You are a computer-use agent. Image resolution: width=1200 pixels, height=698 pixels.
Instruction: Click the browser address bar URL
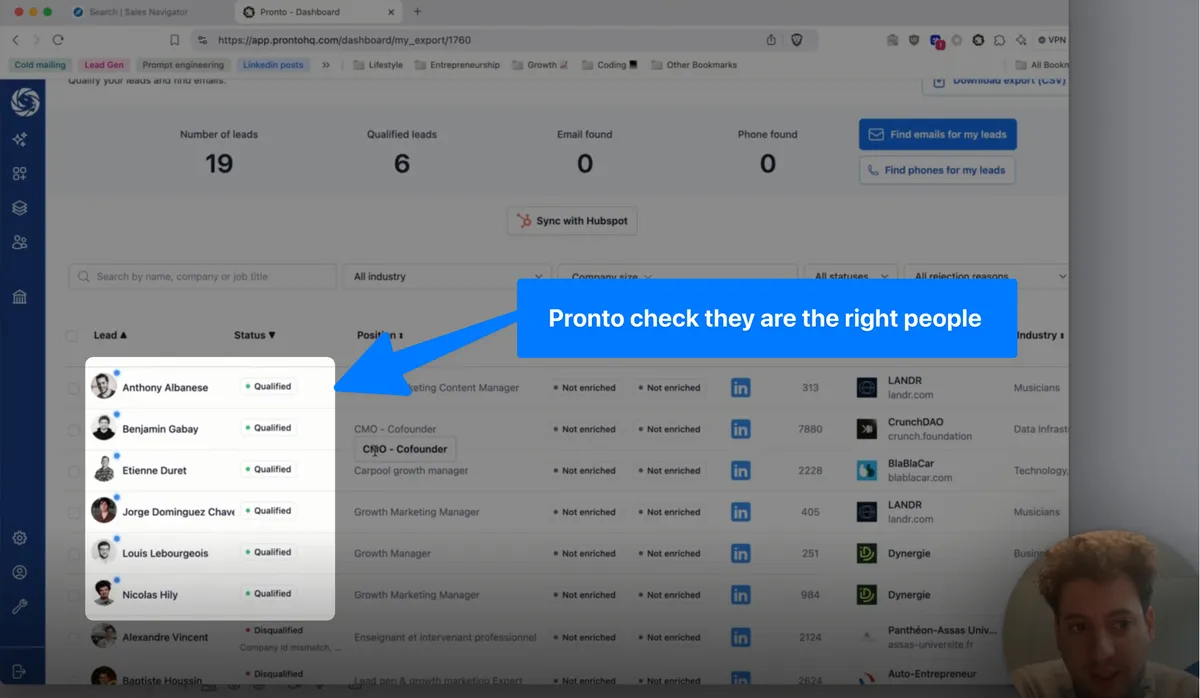[344, 40]
